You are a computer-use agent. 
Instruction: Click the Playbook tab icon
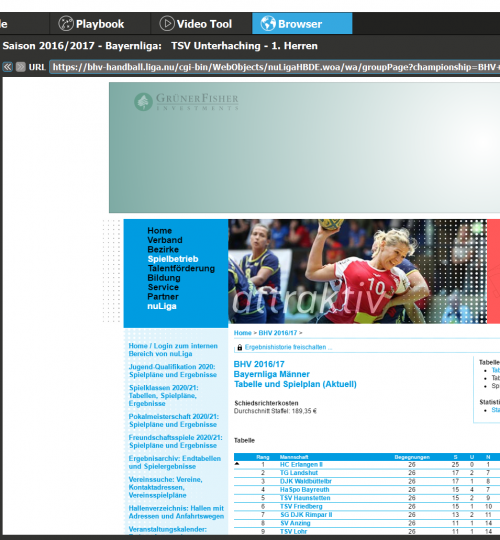66,24
